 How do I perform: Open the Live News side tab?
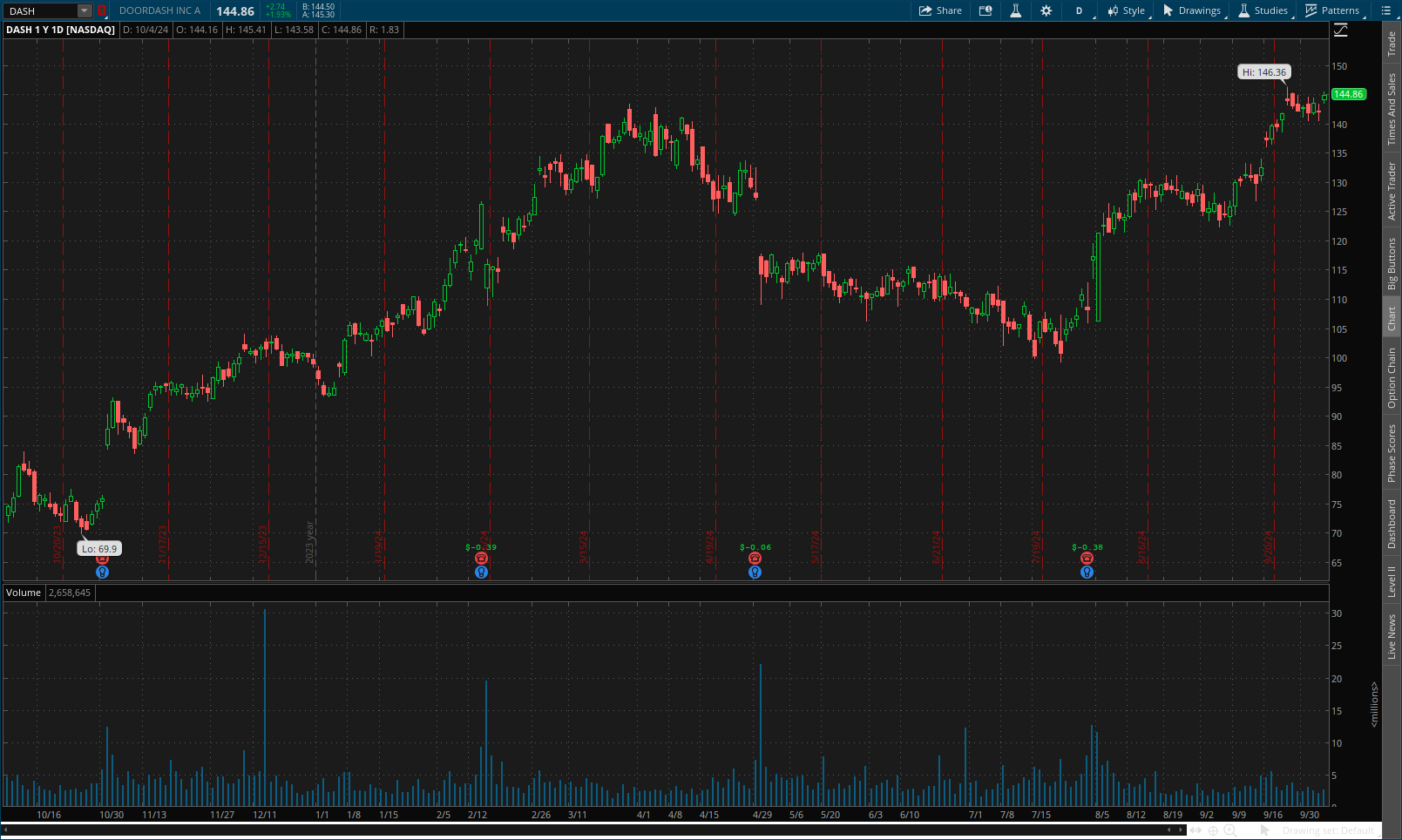point(1392,636)
